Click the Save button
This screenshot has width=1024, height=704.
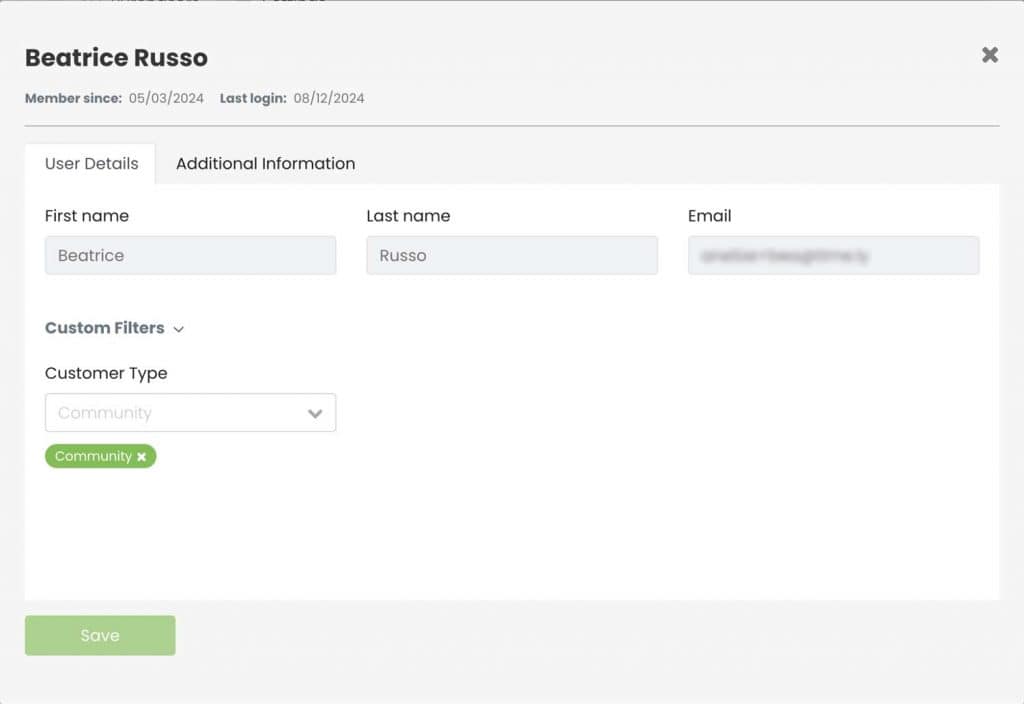point(99,635)
